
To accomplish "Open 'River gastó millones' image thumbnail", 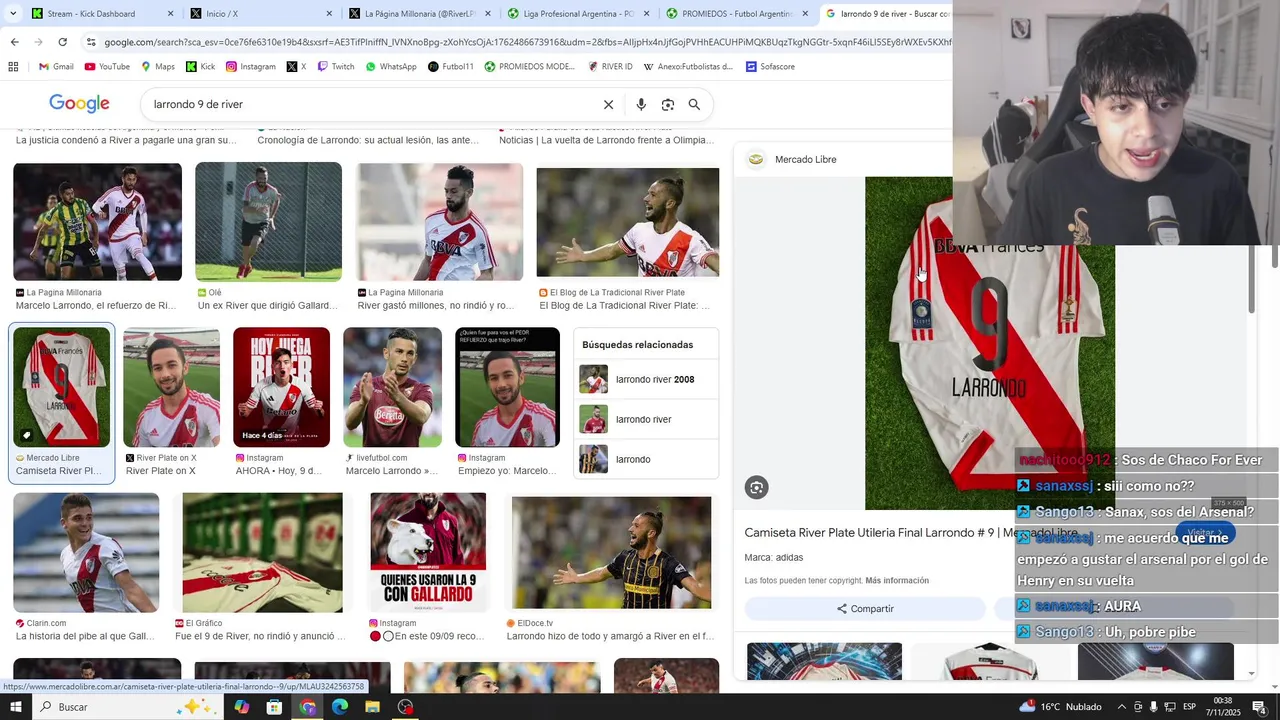I will coord(440,222).
